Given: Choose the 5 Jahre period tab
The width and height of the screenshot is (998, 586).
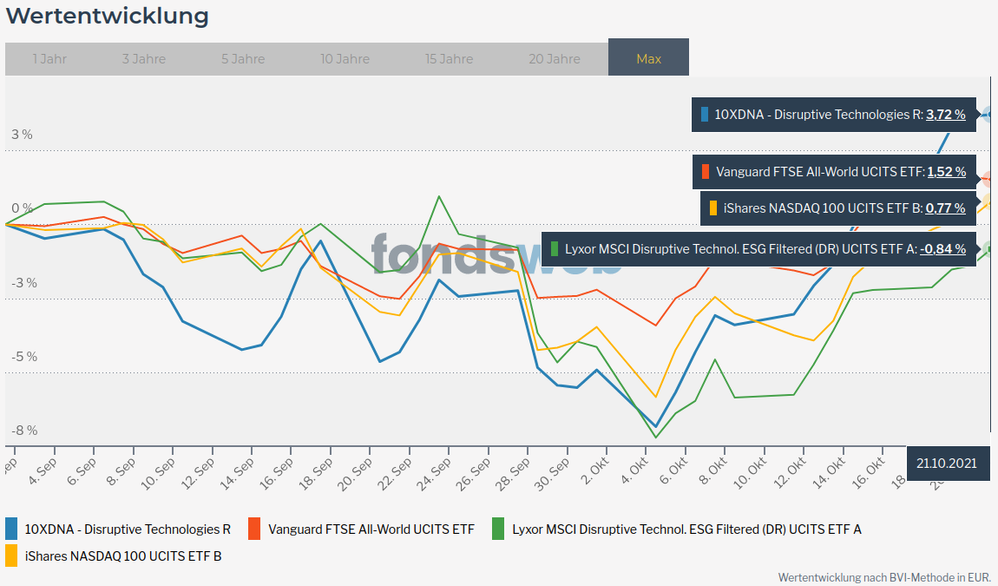Looking at the screenshot, I should pos(243,59).
